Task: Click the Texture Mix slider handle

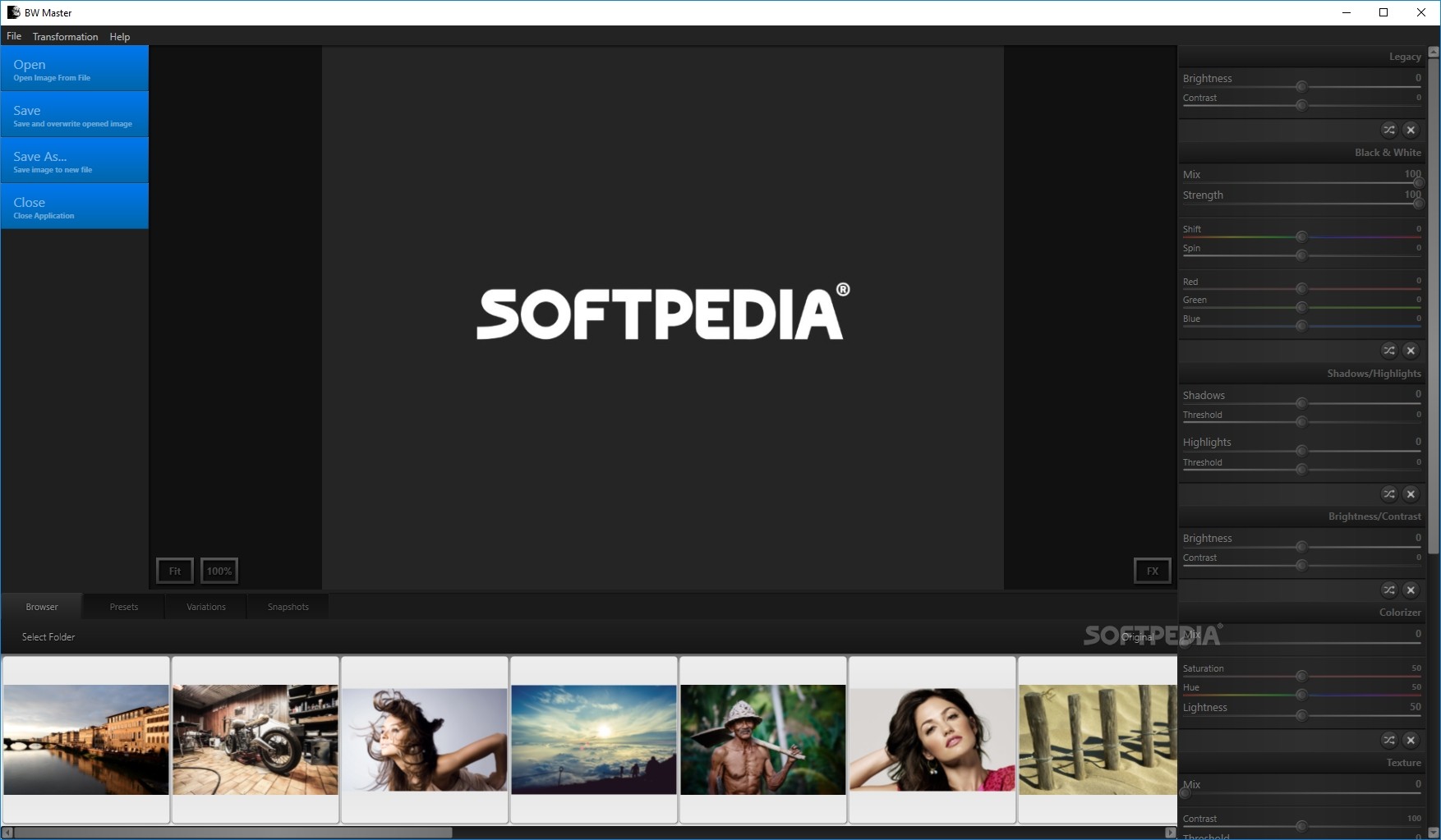Action: coord(1185,792)
